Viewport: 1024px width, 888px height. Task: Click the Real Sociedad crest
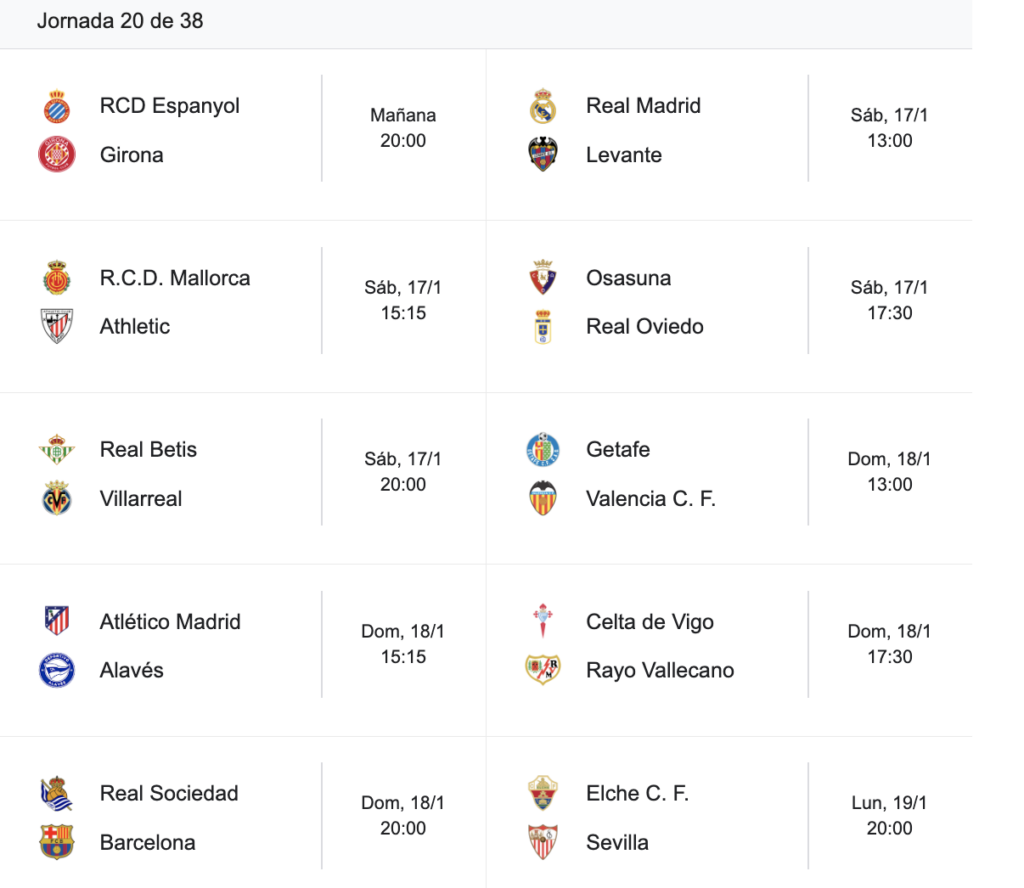click(x=57, y=793)
